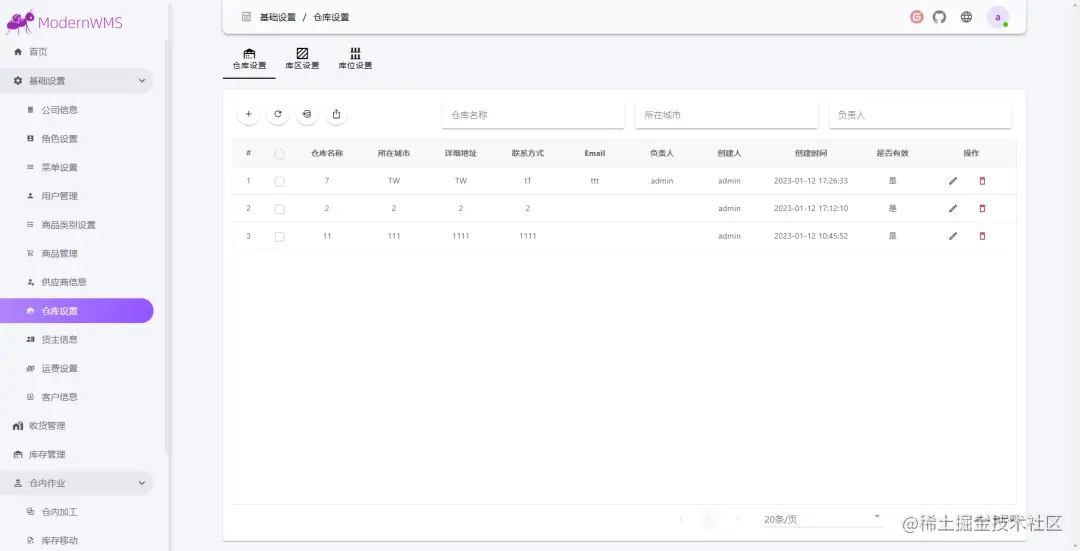This screenshot has width=1080, height=551.
Task: Open the GitHub icon in header
Action: pos(939,17)
